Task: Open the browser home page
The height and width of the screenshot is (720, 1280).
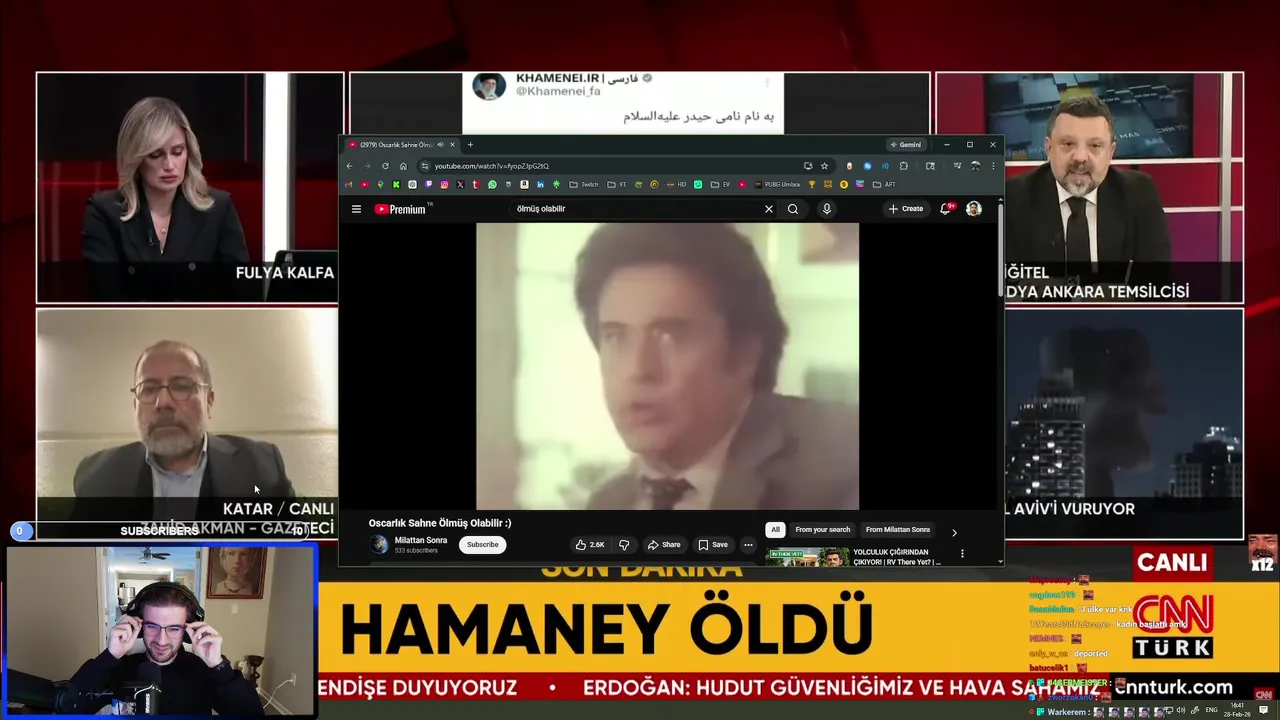Action: coord(403,166)
